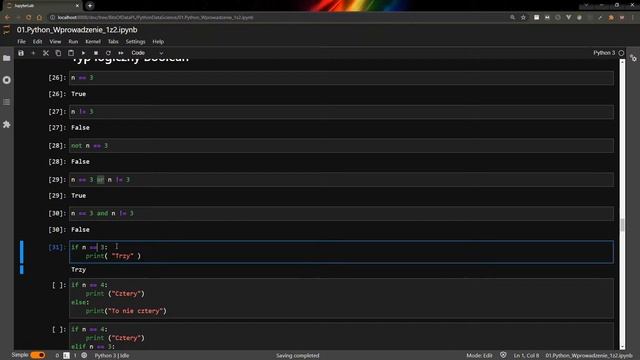Click Python 3 | Idle status text
640x360 pixels.
[112, 356]
